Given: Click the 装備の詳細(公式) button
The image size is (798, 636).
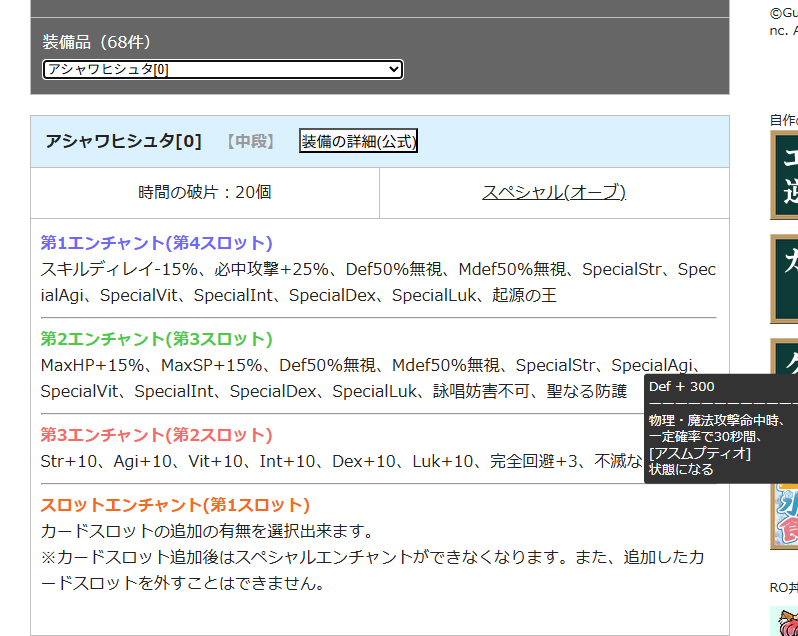Looking at the screenshot, I should [x=358, y=141].
